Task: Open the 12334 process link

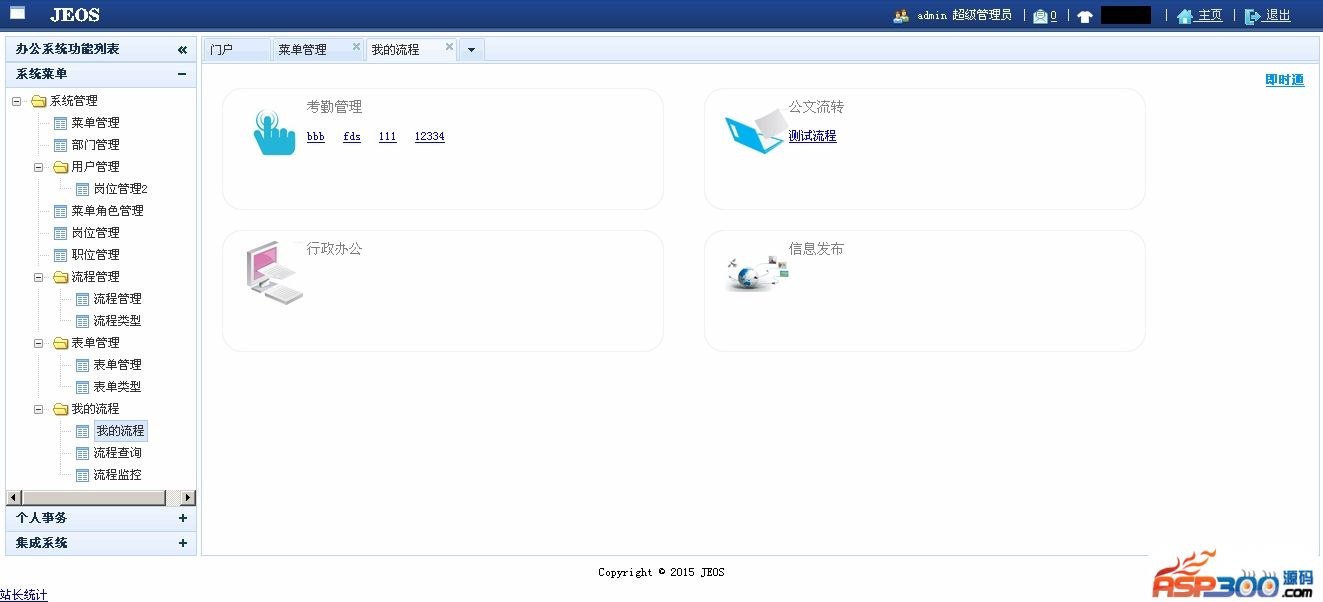Action: coord(430,137)
